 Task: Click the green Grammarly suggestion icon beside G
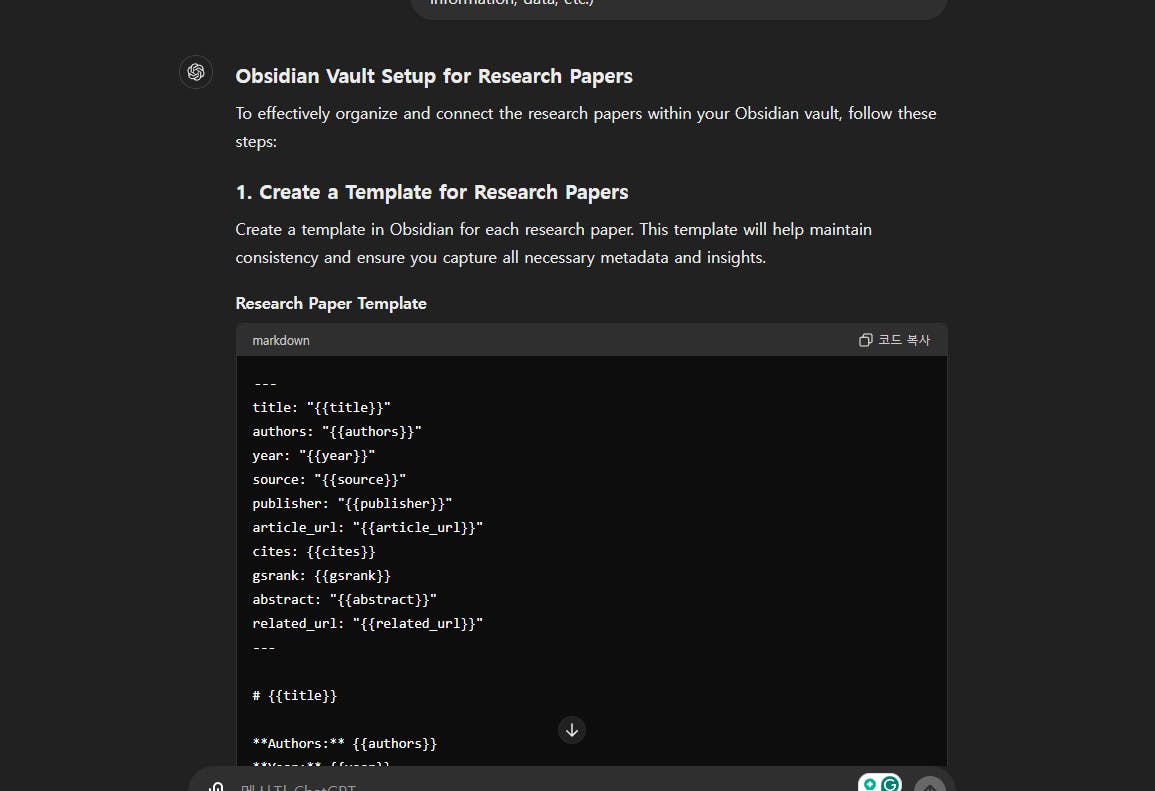click(870, 784)
